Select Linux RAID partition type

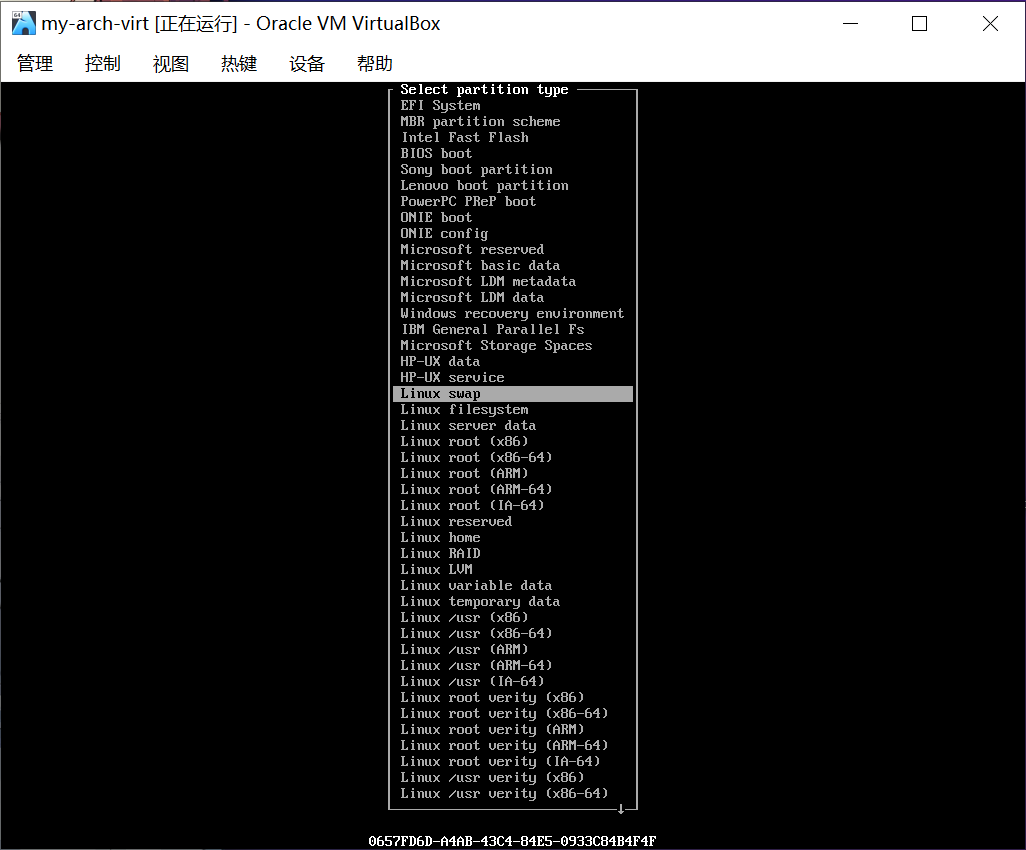click(440, 553)
